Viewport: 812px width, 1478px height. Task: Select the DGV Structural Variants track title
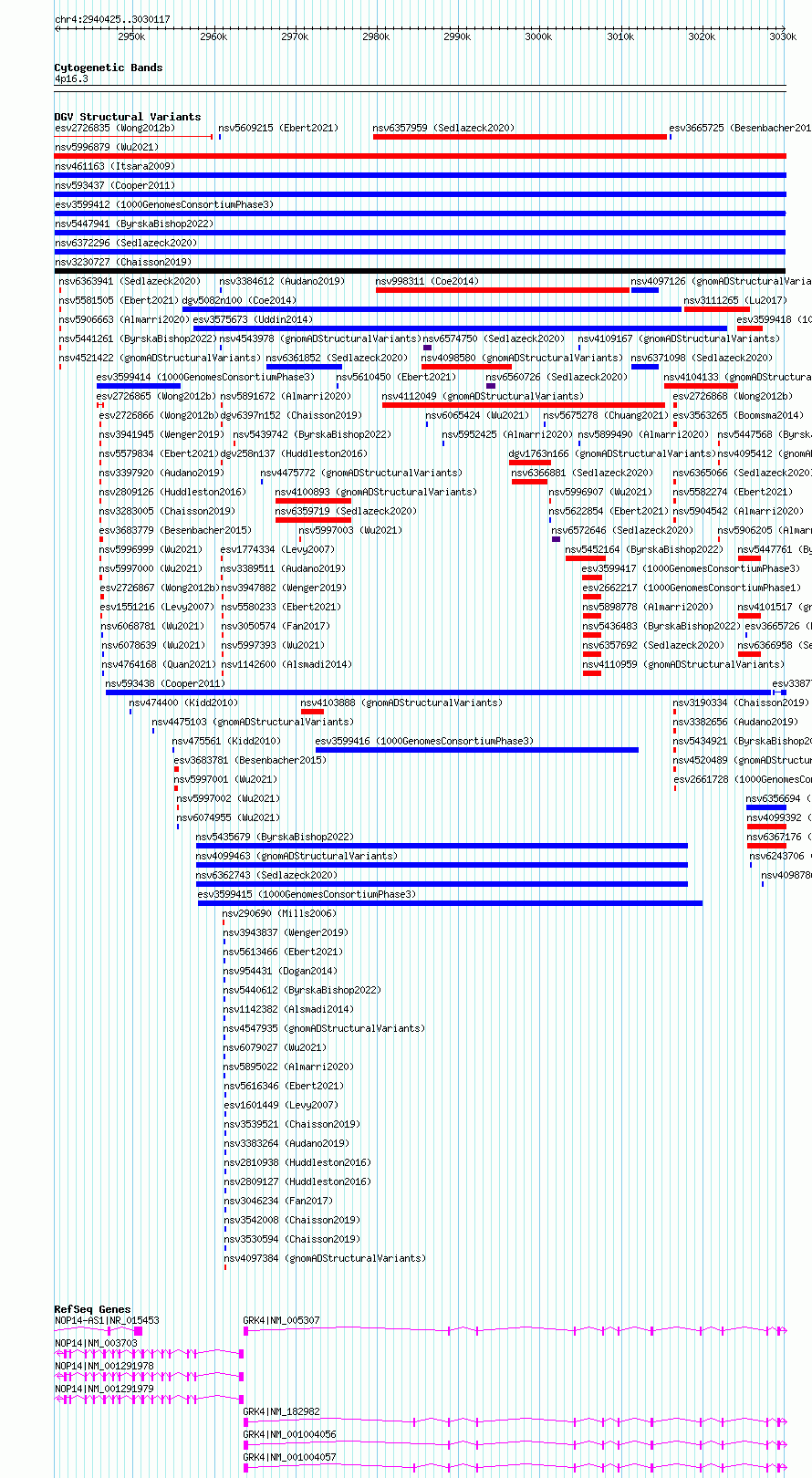pyautogui.click(x=128, y=117)
